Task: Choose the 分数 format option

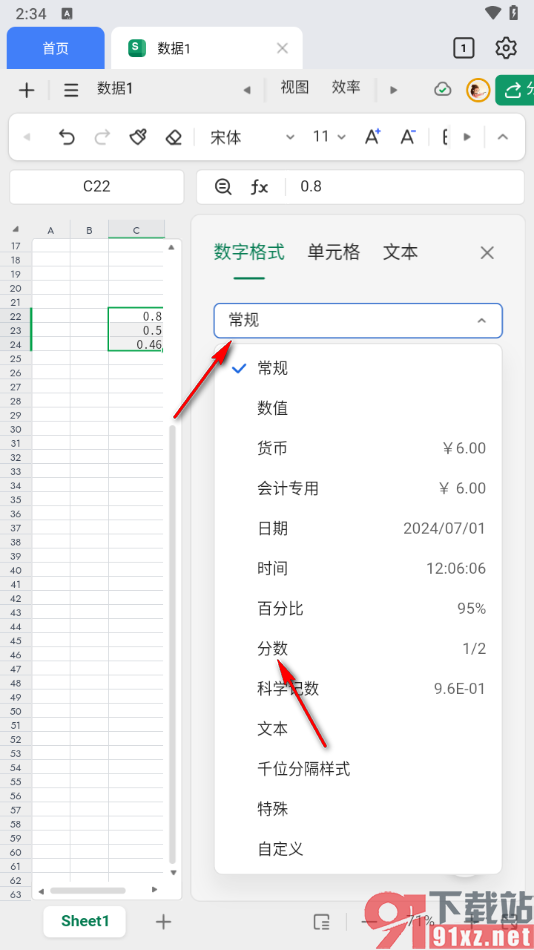Action: [358, 649]
